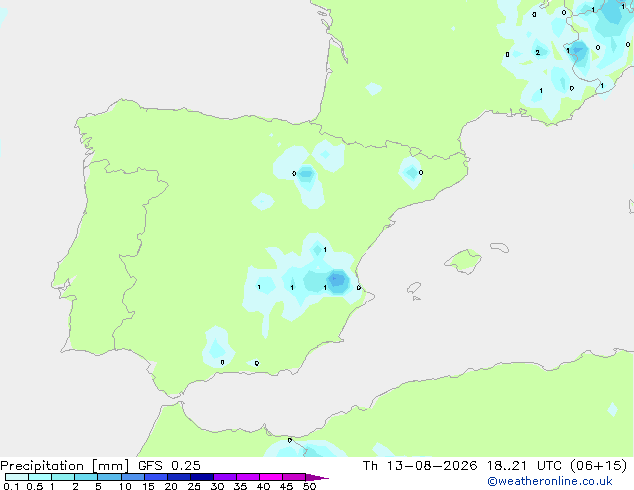
Task: Click the legend label "40"
Action: 263,486
